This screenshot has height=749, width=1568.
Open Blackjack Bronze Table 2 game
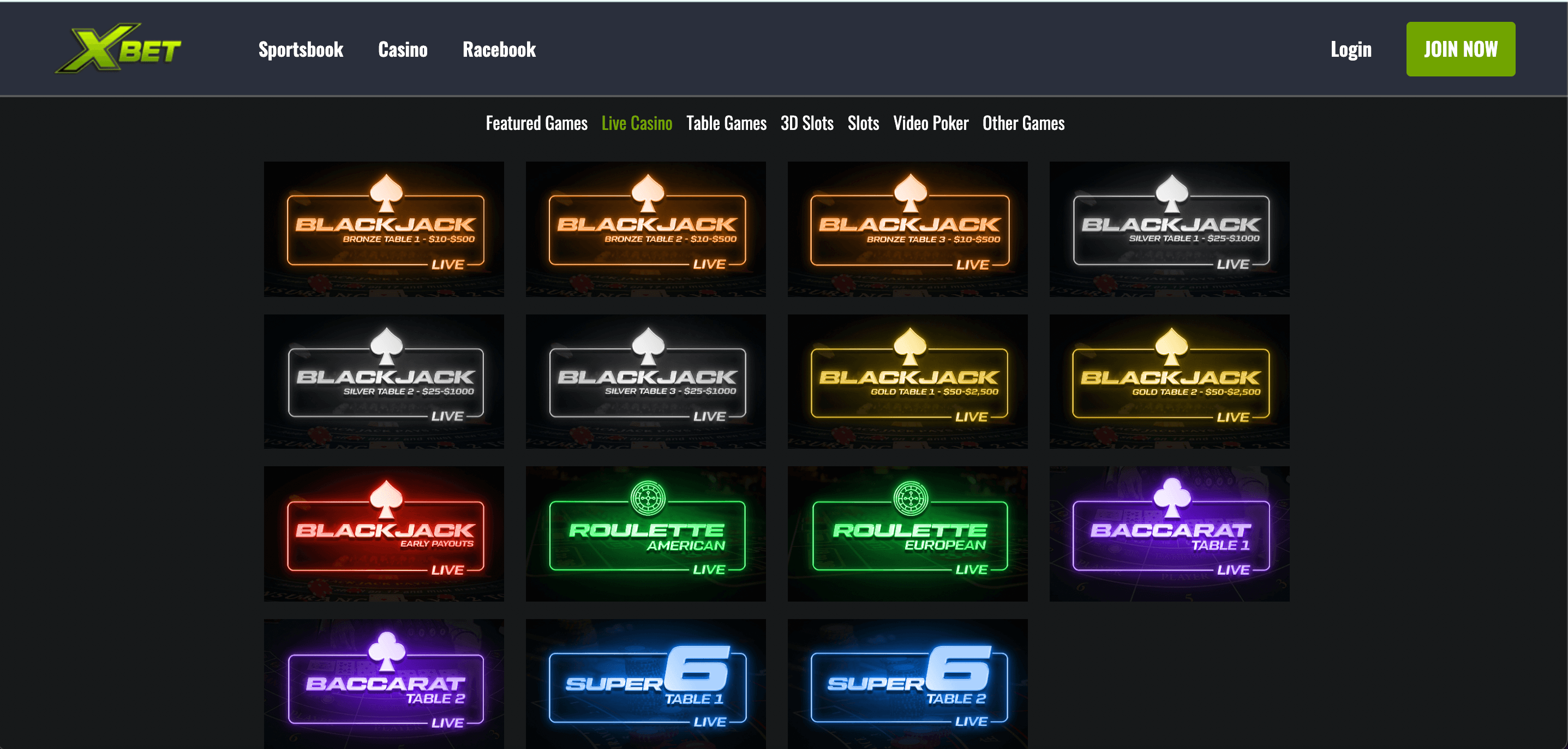point(646,229)
